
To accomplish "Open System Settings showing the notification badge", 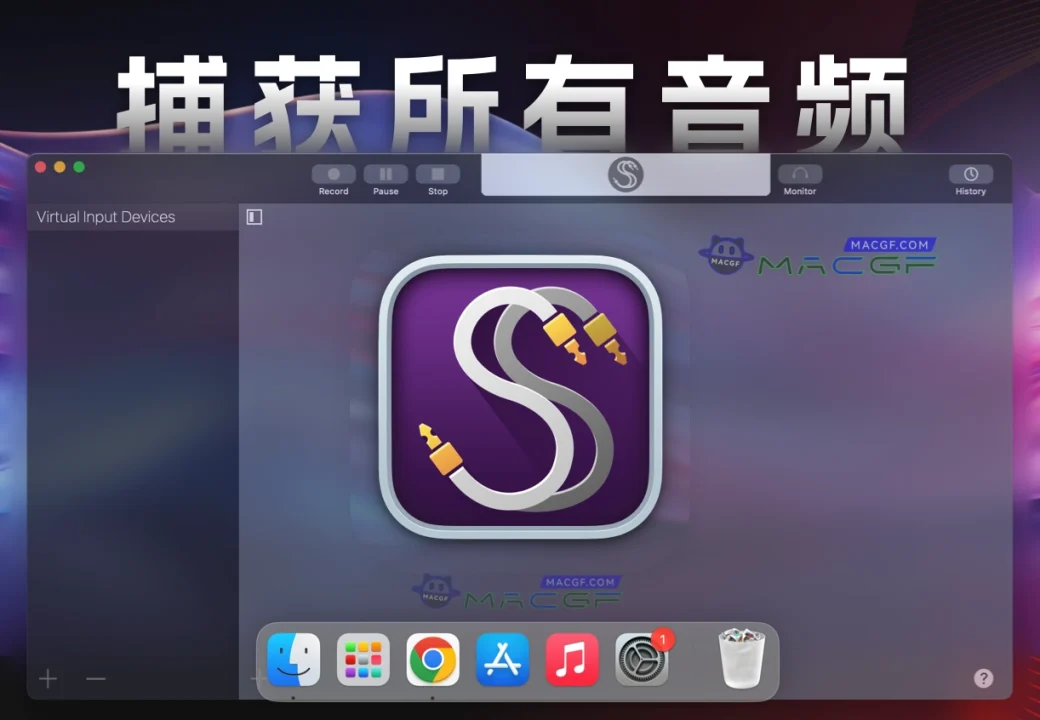I will click(642, 658).
